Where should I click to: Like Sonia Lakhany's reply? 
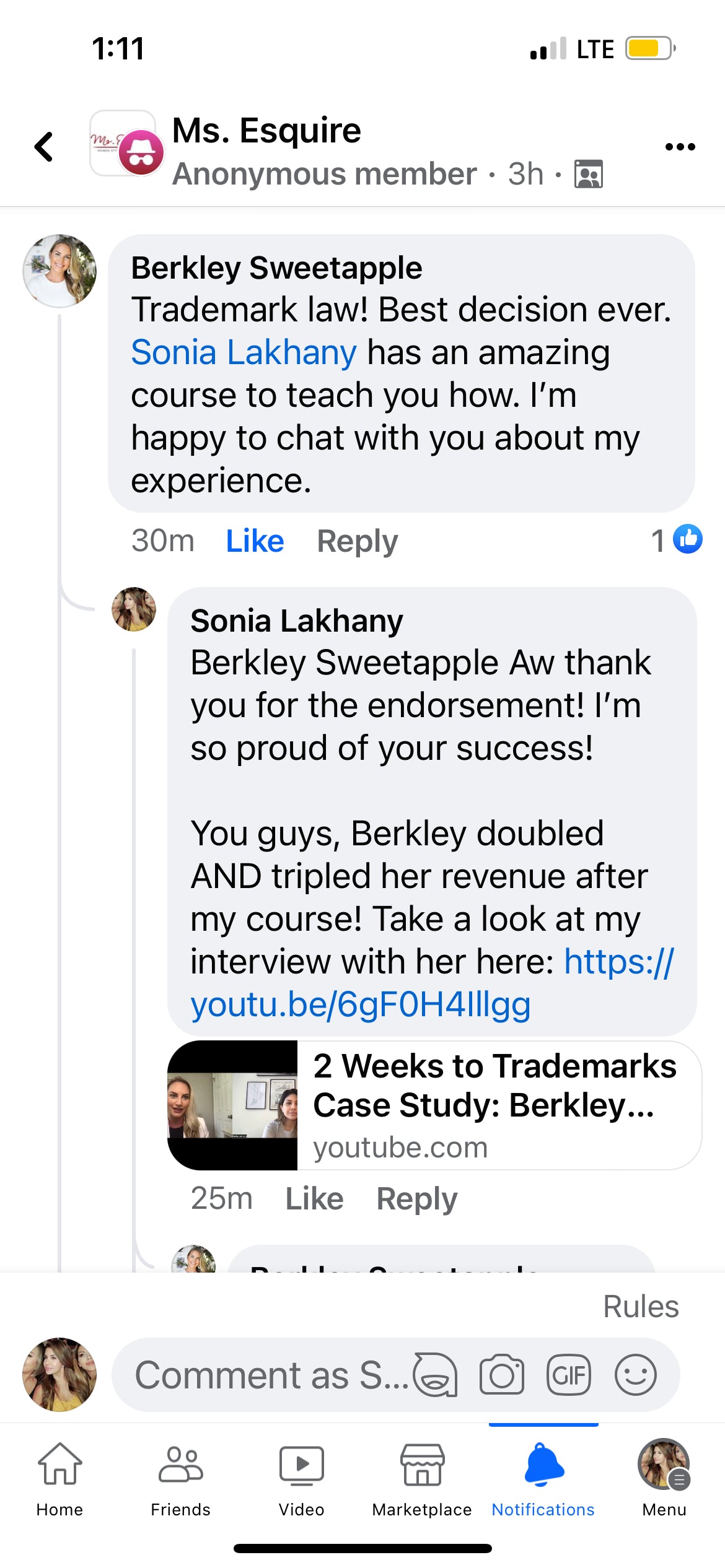coord(315,1197)
